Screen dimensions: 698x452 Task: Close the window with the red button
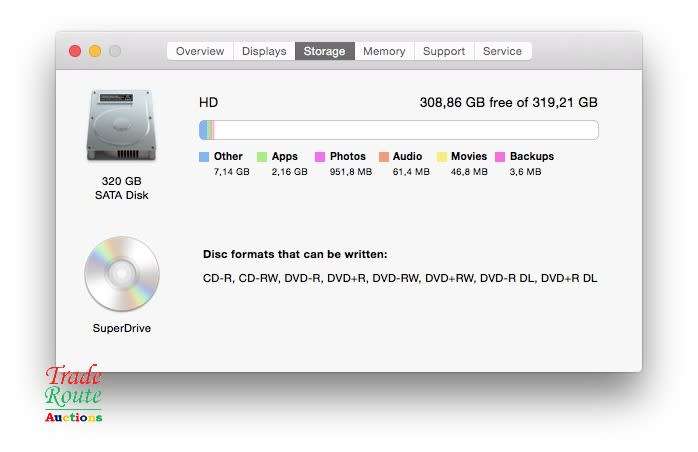point(75,51)
